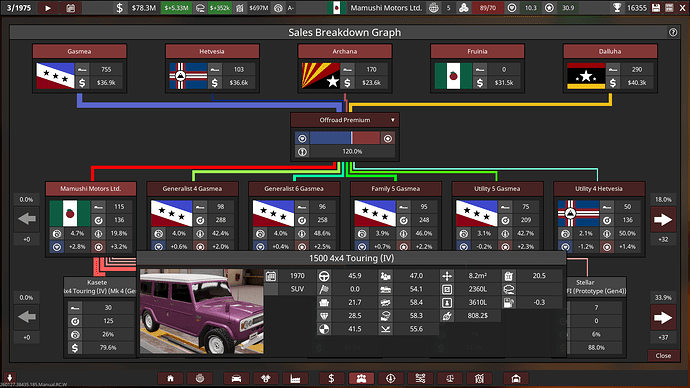Click the footprint area icon beside 8.2m²
Viewport: 690px width, 388px height.
coord(447,276)
